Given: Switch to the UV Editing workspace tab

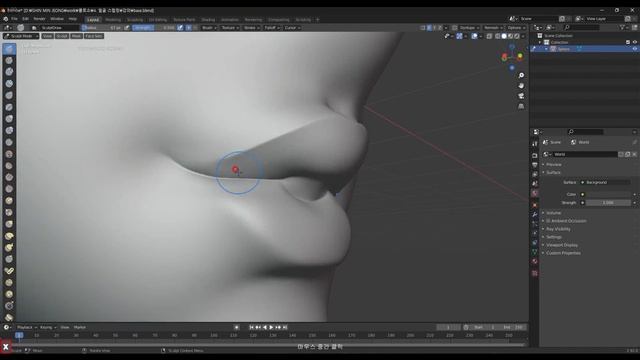Looking at the screenshot, I should pyautogui.click(x=158, y=20).
